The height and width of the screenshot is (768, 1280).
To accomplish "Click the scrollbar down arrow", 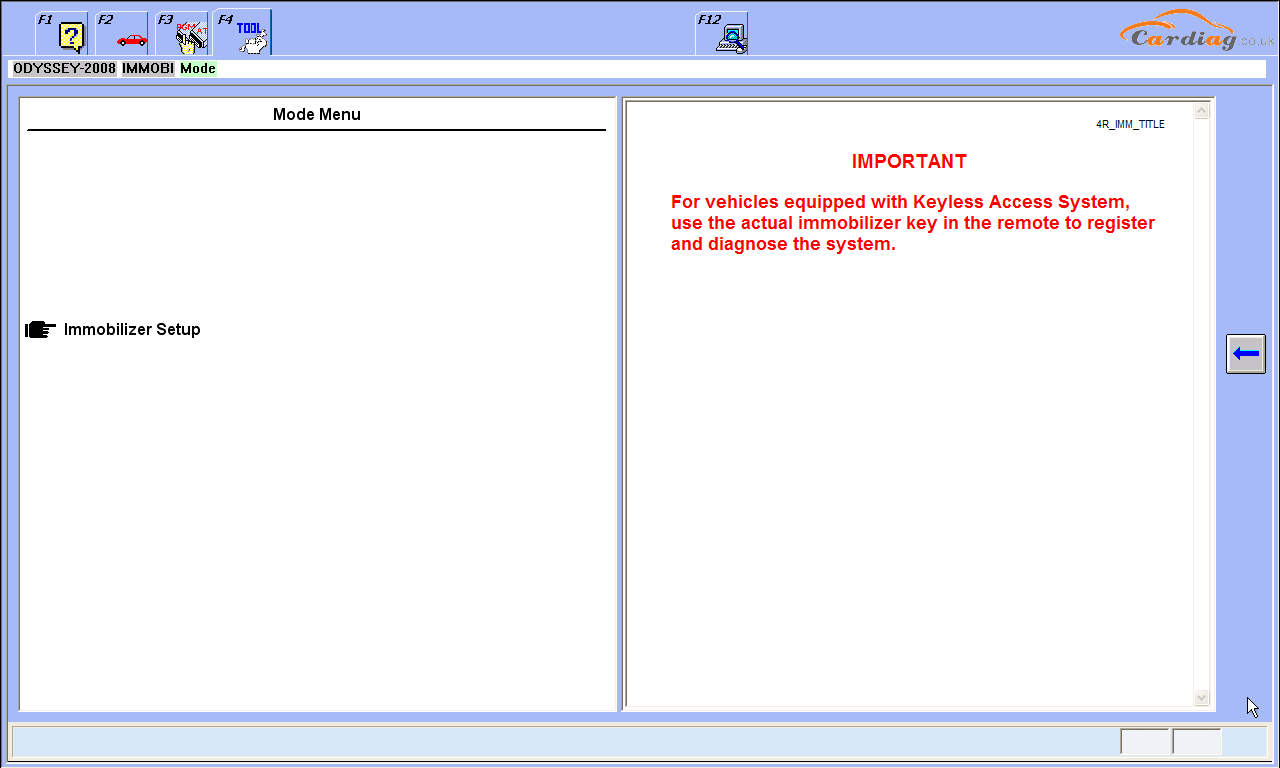I will coord(1201,697).
